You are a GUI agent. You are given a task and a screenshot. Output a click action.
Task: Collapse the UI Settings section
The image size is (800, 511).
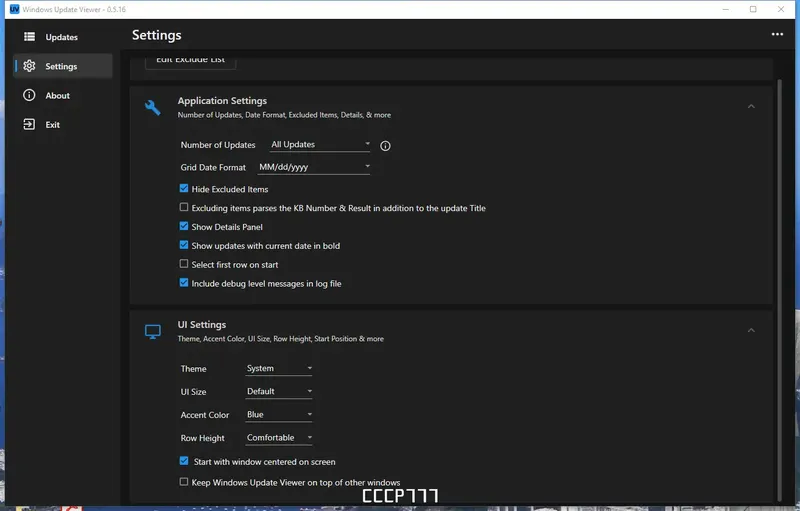coord(751,331)
